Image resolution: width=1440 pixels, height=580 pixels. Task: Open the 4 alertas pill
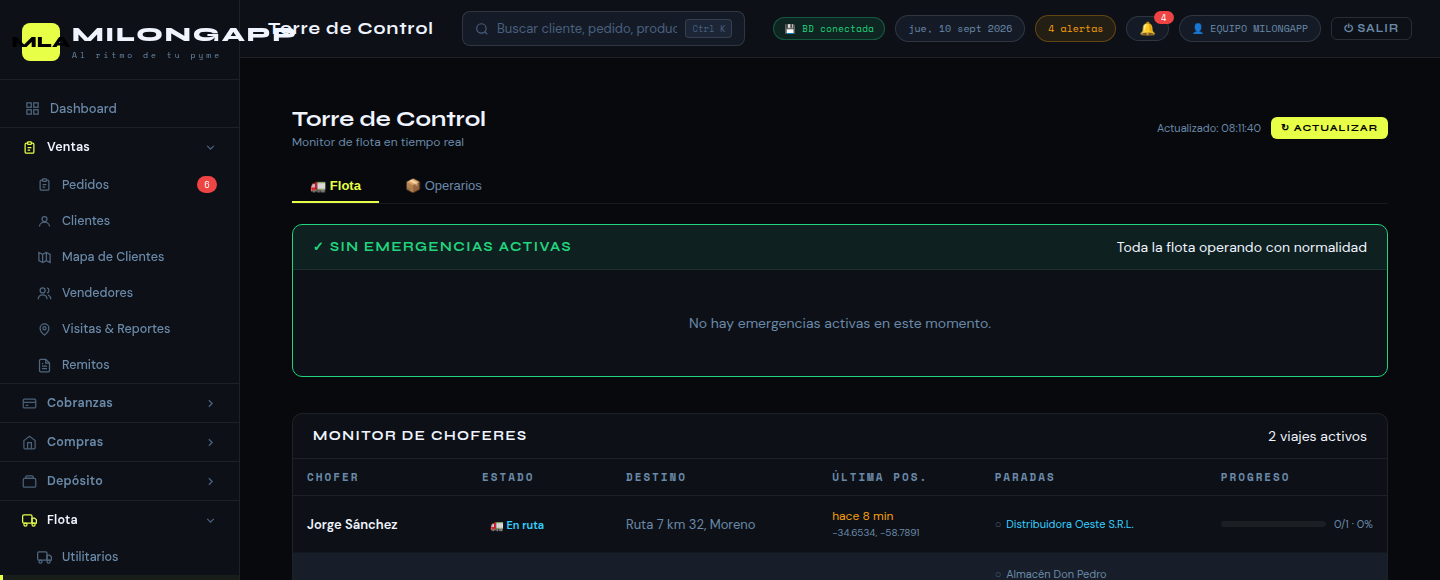tap(1076, 29)
